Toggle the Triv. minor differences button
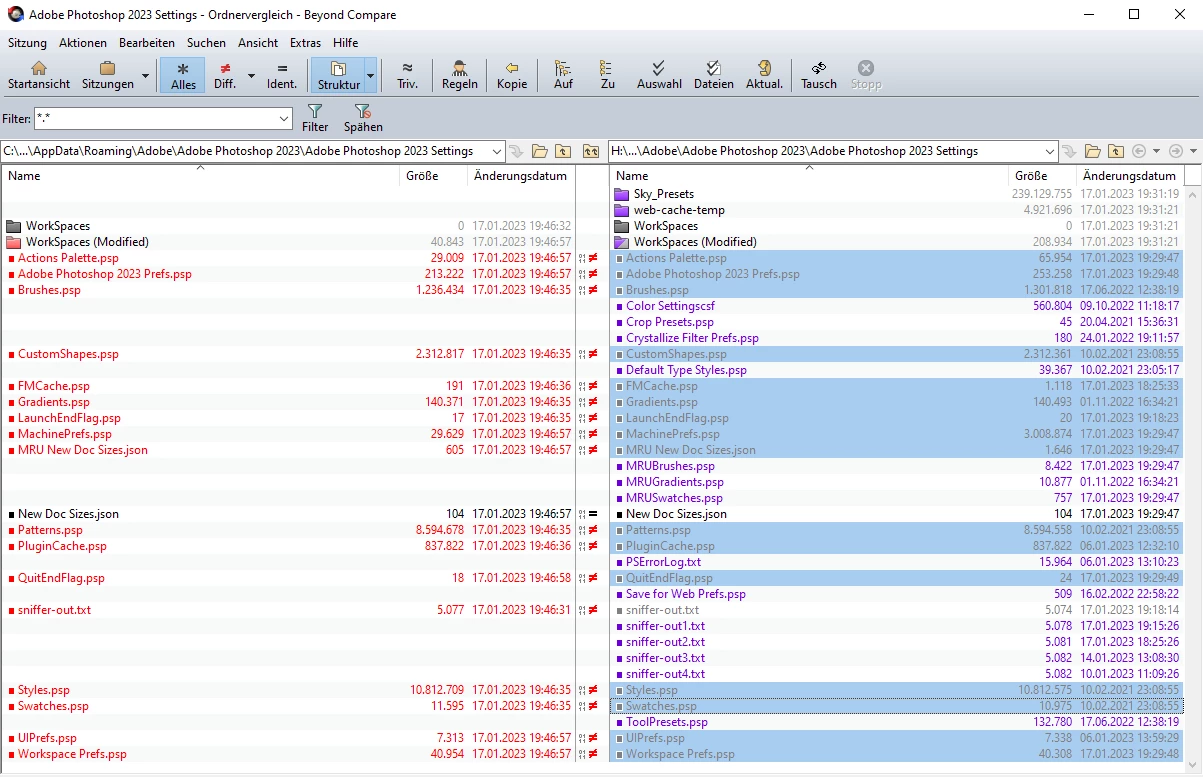1203x777 pixels. coord(407,75)
